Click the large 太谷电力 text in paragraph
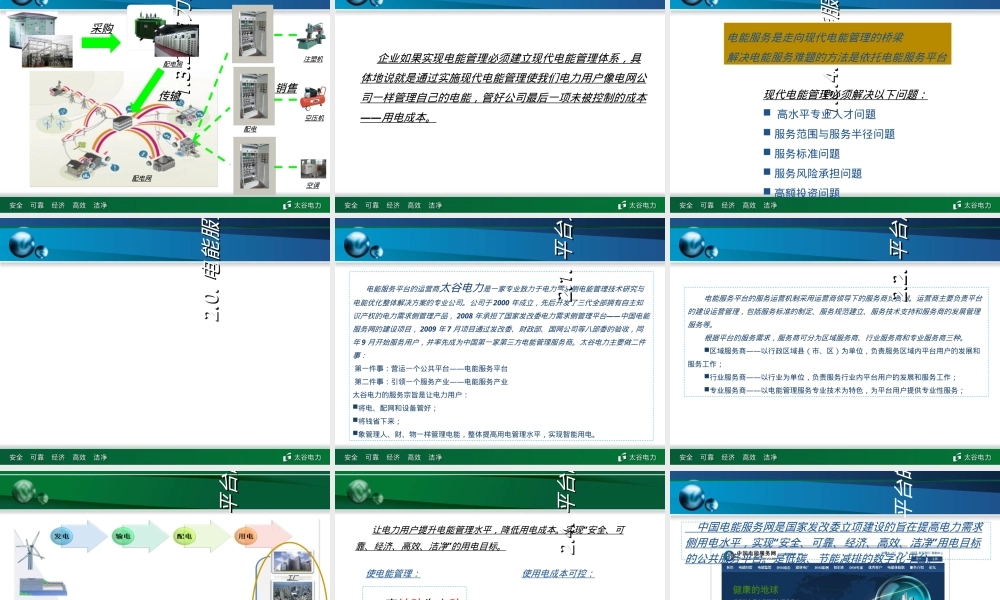The width and height of the screenshot is (1000, 600). coord(462,288)
